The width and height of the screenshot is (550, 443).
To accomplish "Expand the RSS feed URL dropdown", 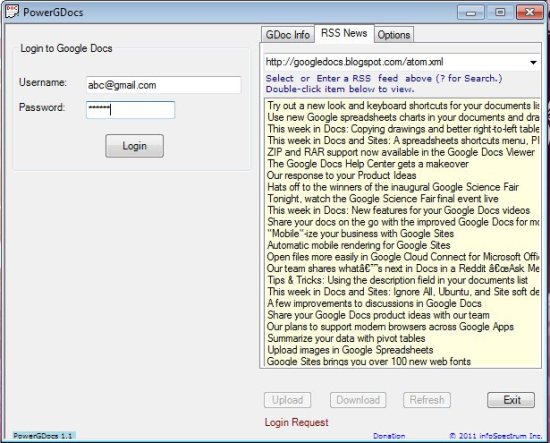I will coord(533,62).
